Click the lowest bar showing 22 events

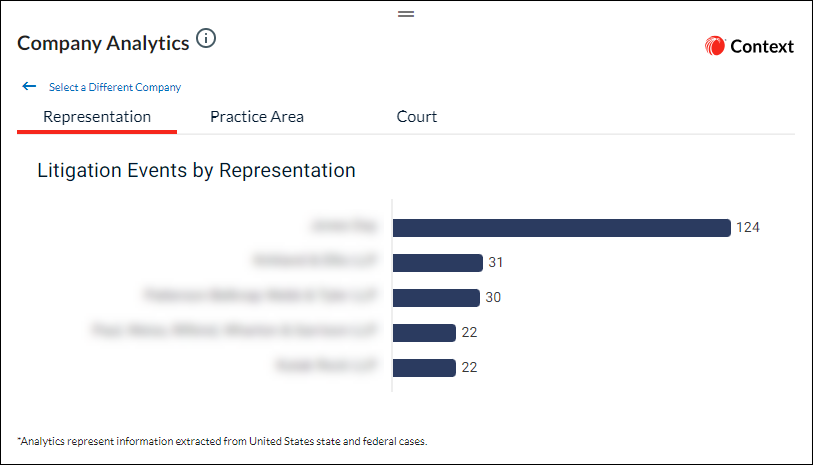tap(424, 368)
